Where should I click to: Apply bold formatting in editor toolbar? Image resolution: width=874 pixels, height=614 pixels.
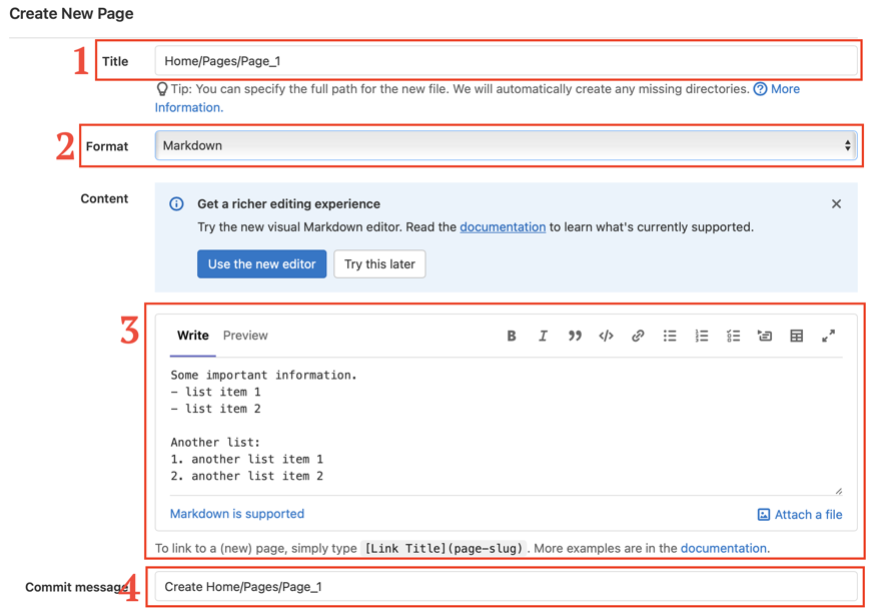click(511, 336)
